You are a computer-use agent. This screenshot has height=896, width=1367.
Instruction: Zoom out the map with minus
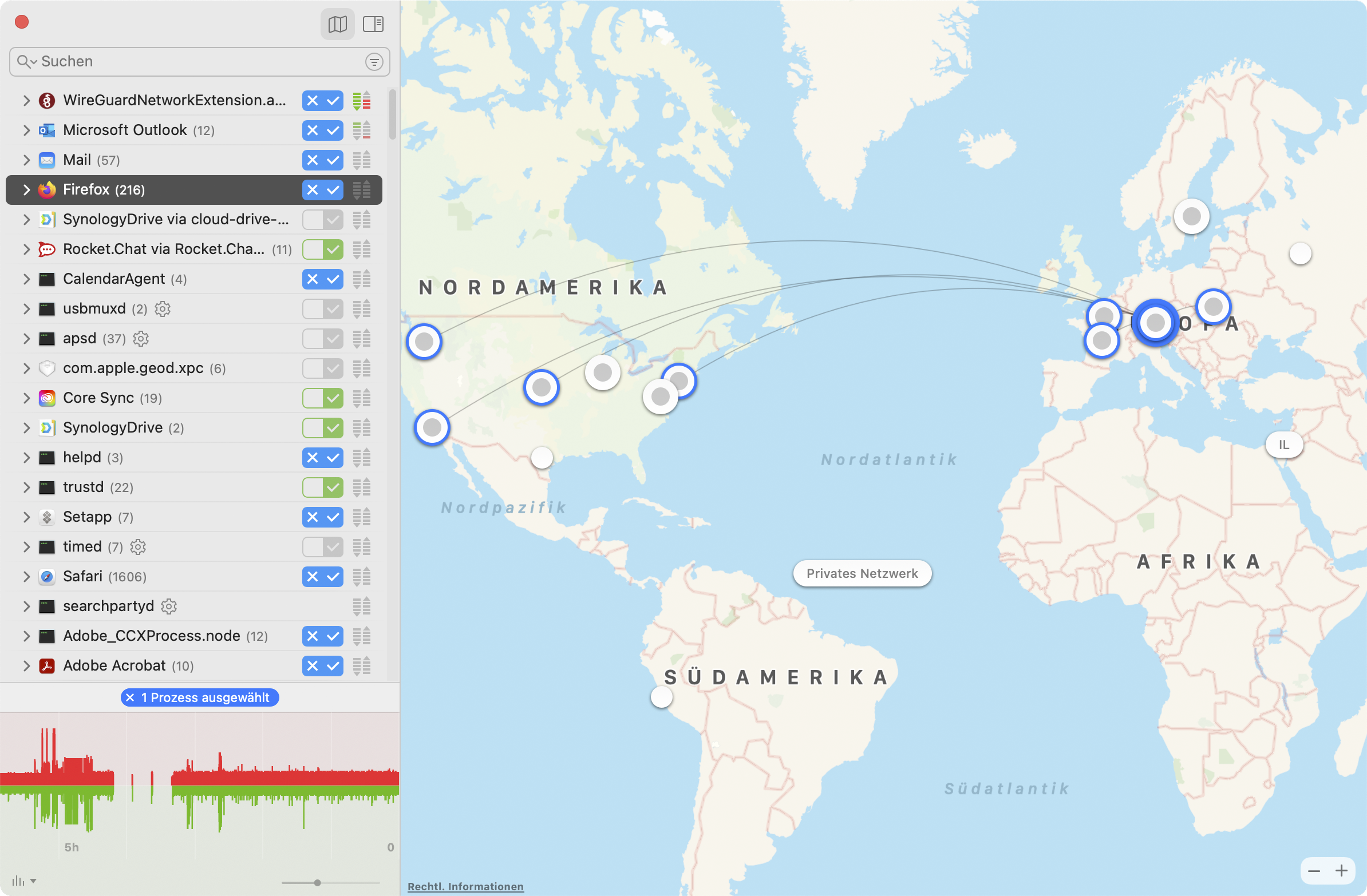1314,871
